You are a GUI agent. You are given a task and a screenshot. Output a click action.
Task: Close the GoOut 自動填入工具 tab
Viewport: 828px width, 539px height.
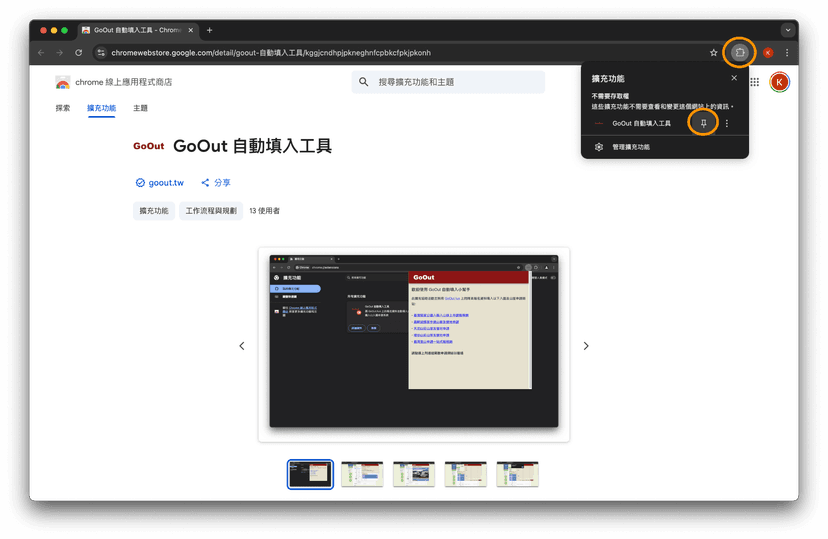click(x=191, y=30)
